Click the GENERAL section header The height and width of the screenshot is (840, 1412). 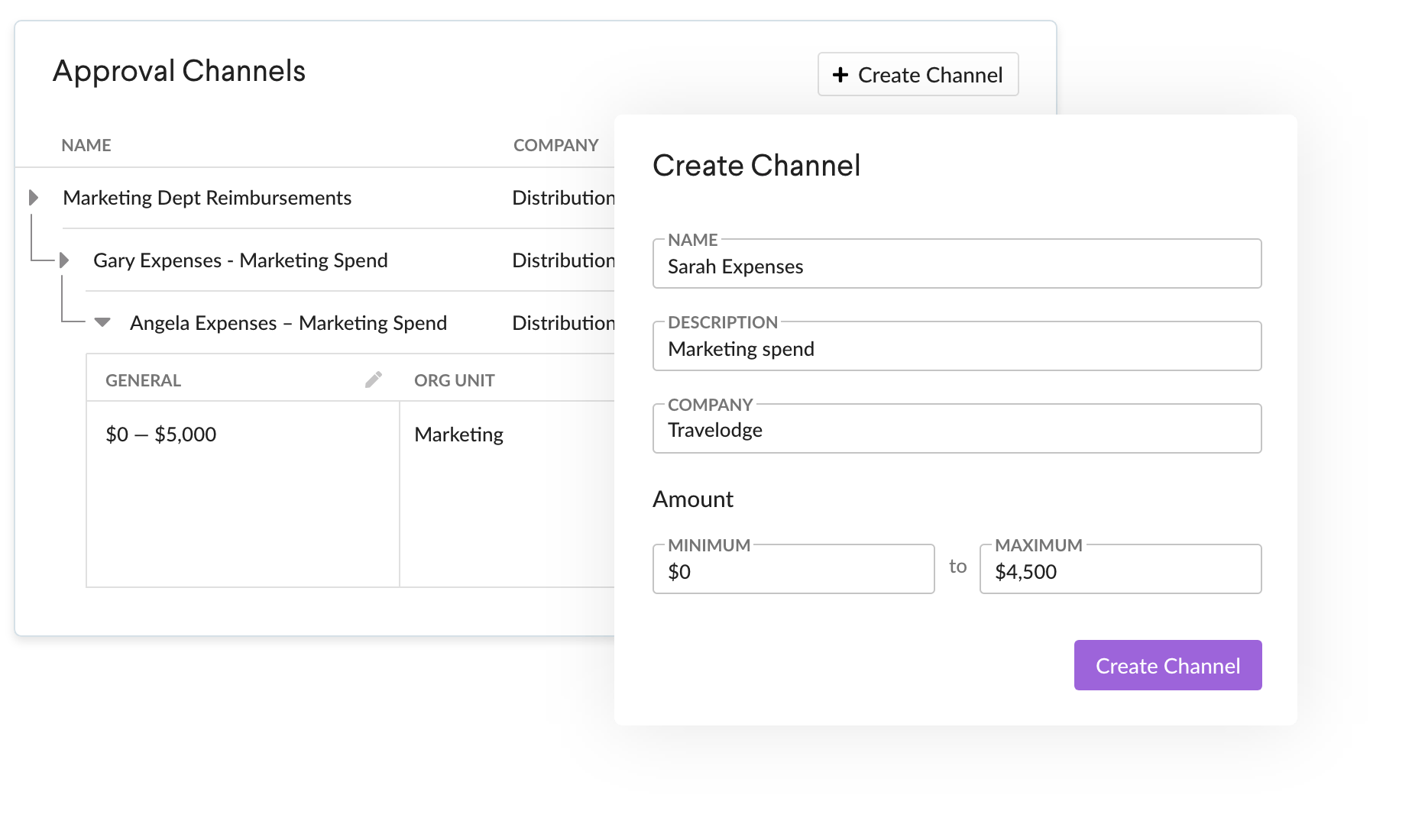pos(143,380)
